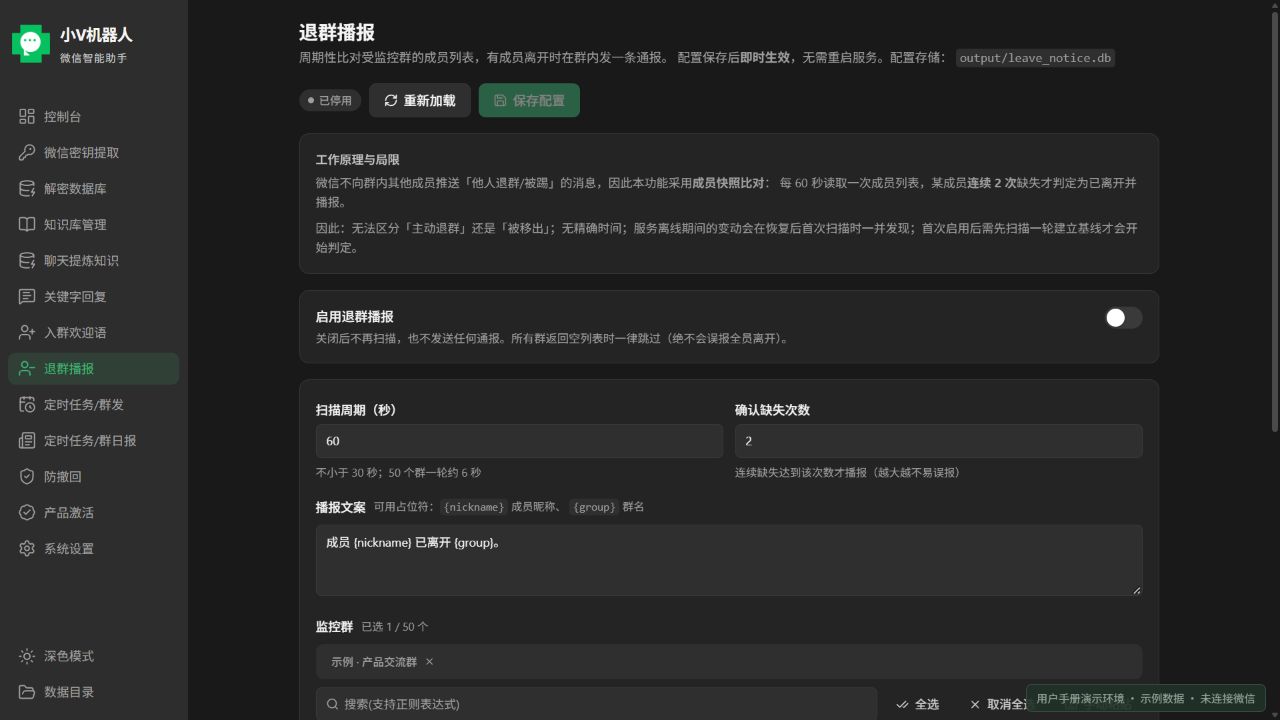Viewport: 1280px width, 720px height.
Task: Click the 用户手册演示环境 status banner
Action: (x=1145, y=698)
